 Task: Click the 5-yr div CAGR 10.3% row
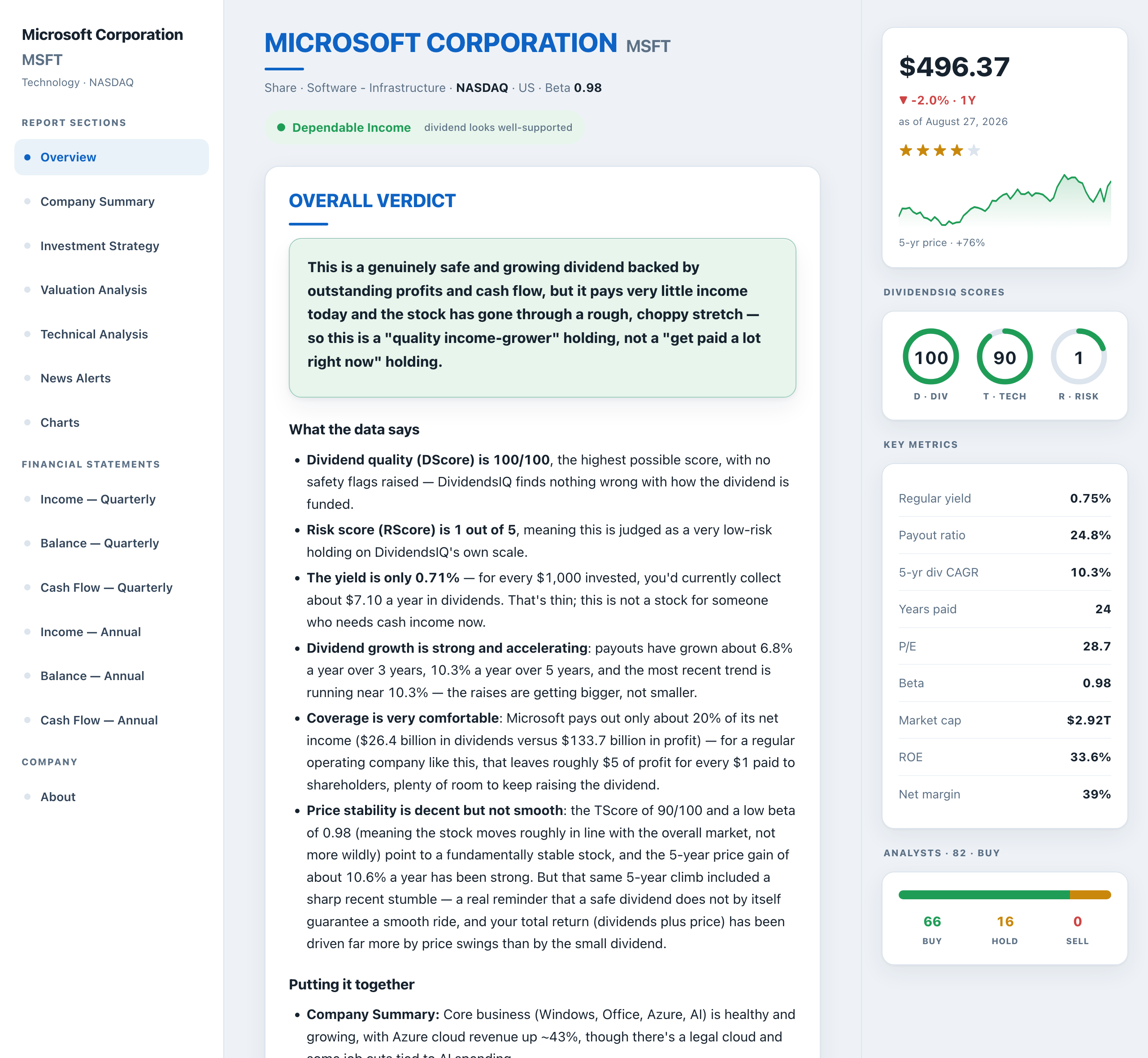tap(1005, 572)
